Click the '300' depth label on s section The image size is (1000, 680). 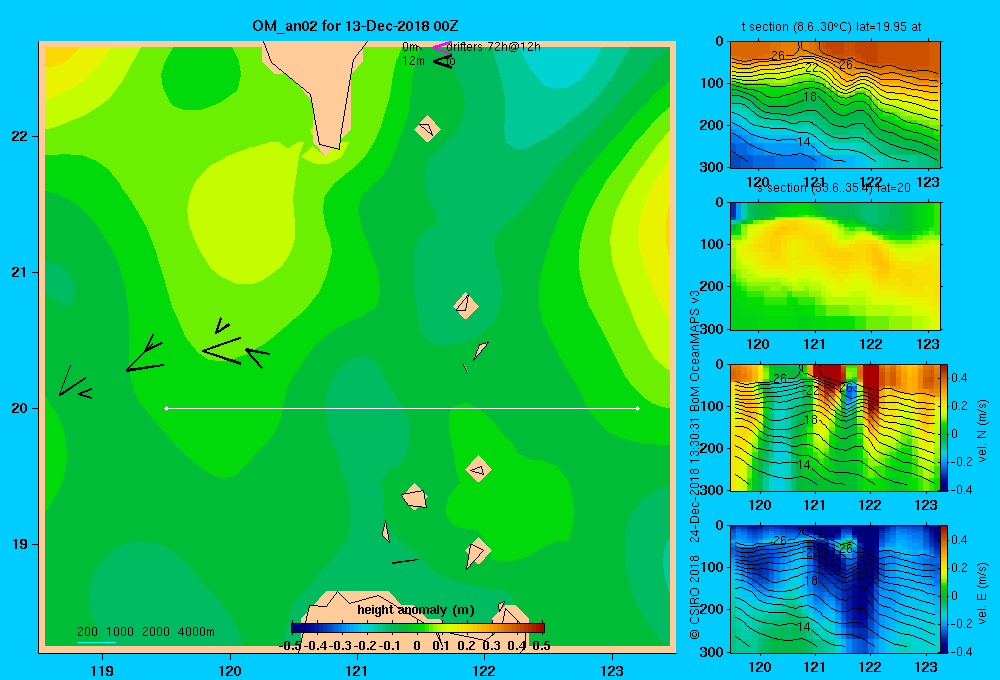[712, 329]
